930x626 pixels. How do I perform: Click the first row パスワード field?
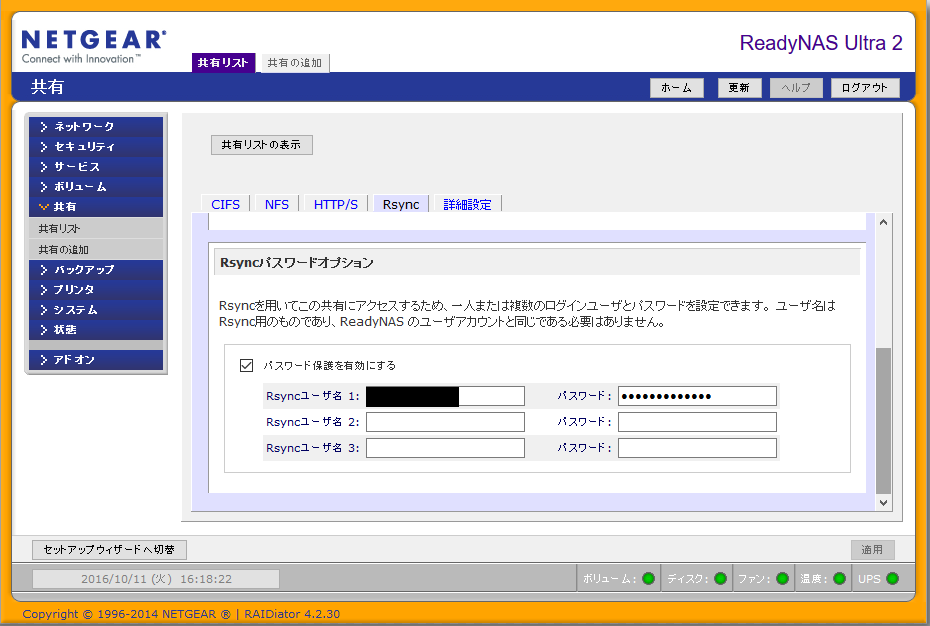(x=698, y=396)
